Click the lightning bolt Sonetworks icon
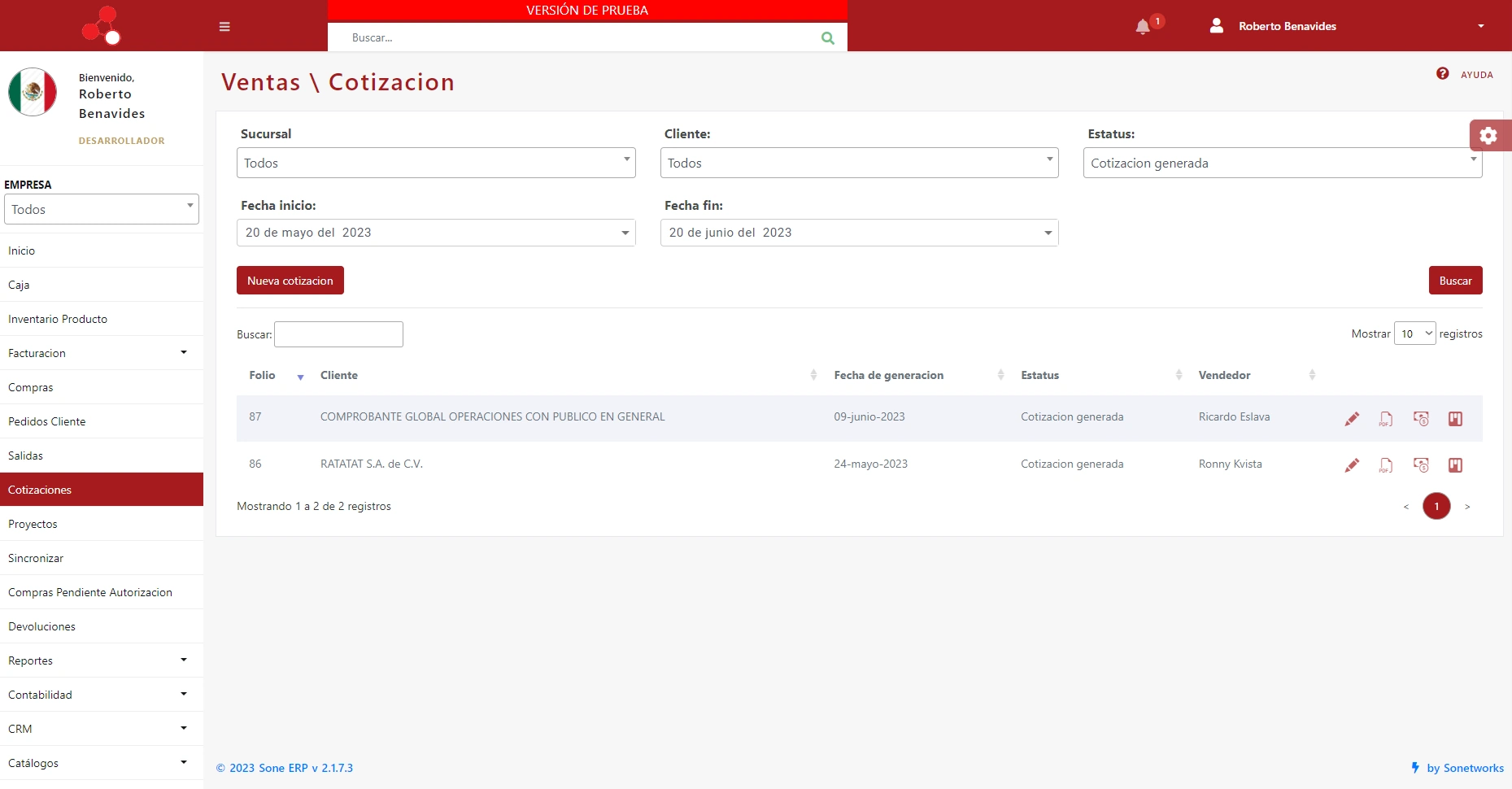Screen dimensions: 1512x789 coord(1415,767)
